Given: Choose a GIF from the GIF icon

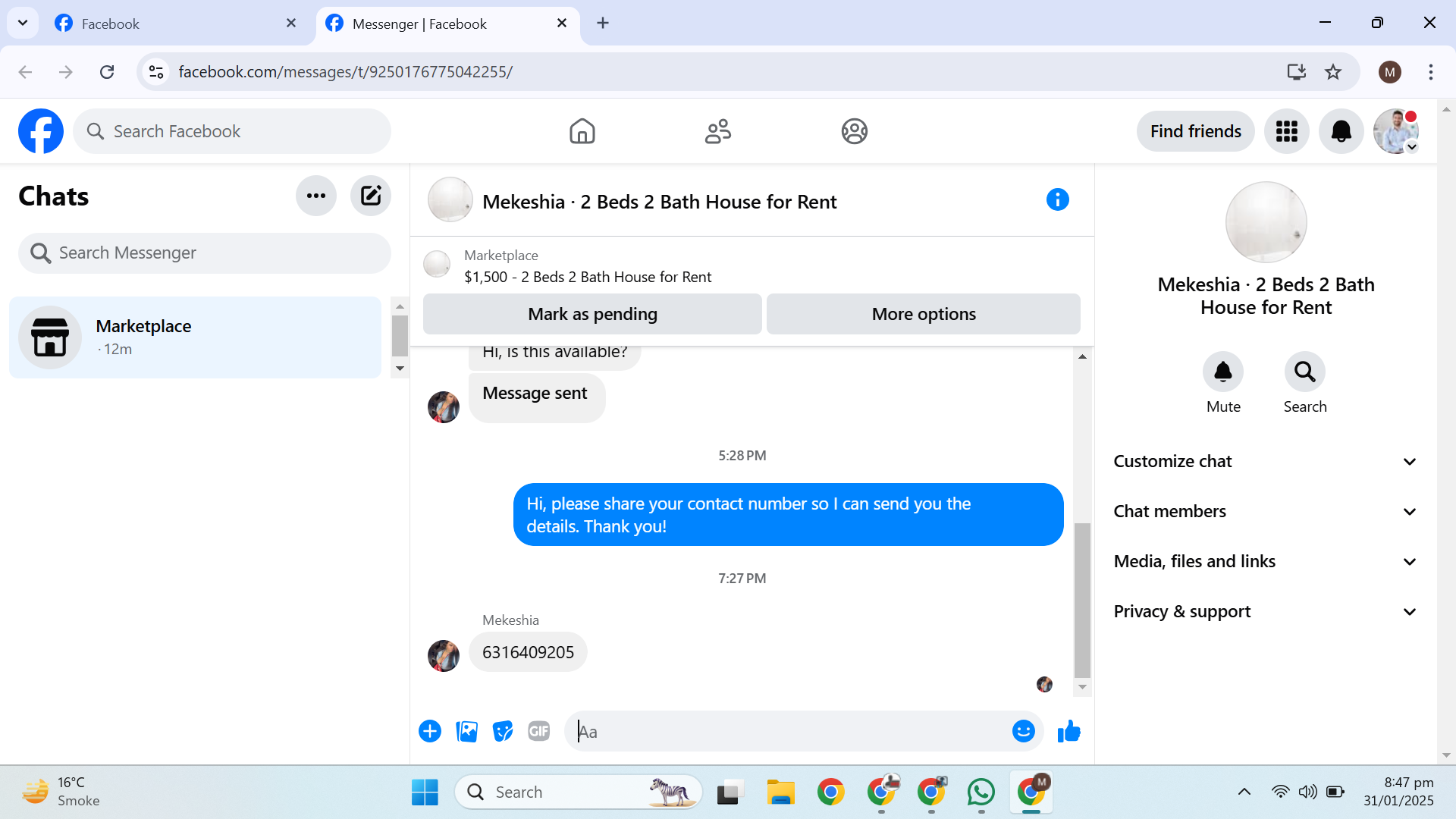Looking at the screenshot, I should tap(539, 731).
